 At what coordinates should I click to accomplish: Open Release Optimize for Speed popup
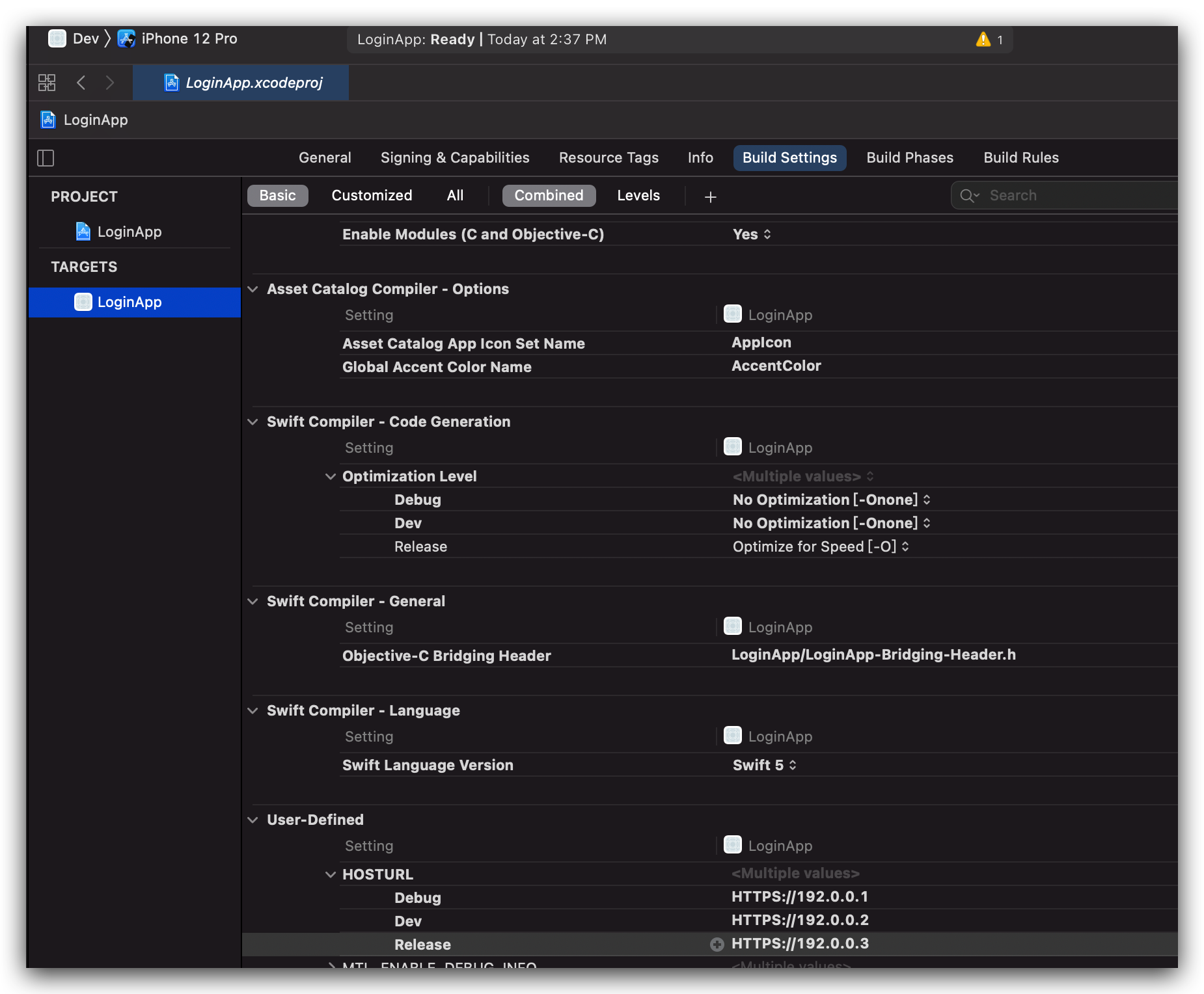821,546
